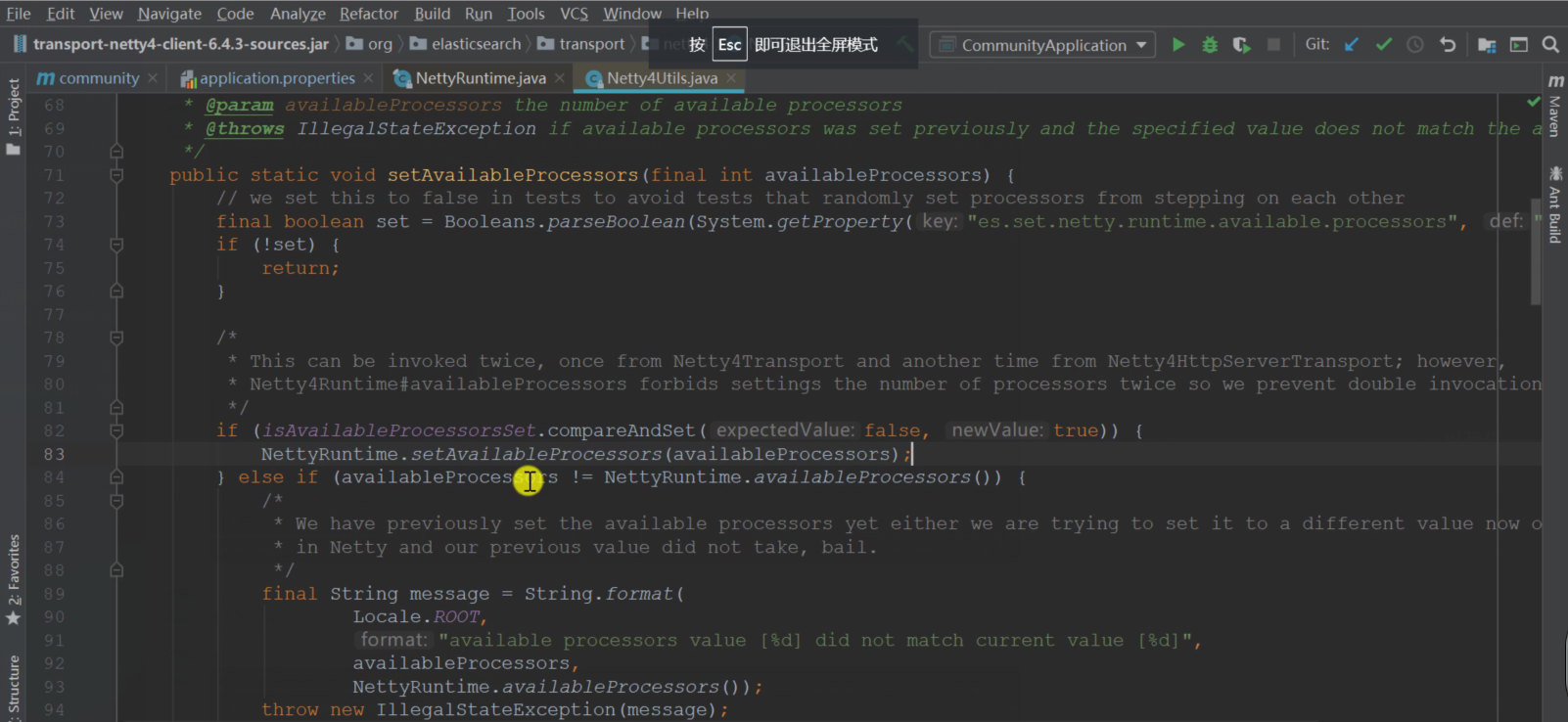Screen dimensions: 1568x722
Task: Open the Build menu
Action: [433, 14]
